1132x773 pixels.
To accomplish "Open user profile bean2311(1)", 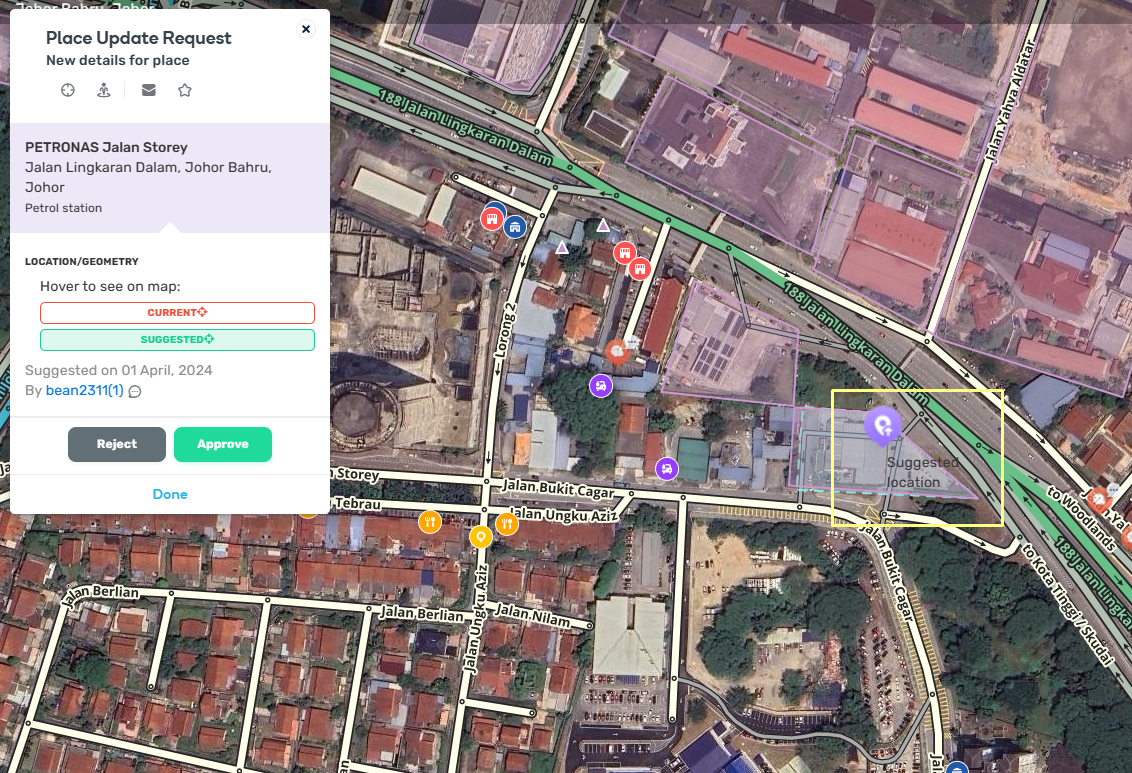I will [84, 390].
